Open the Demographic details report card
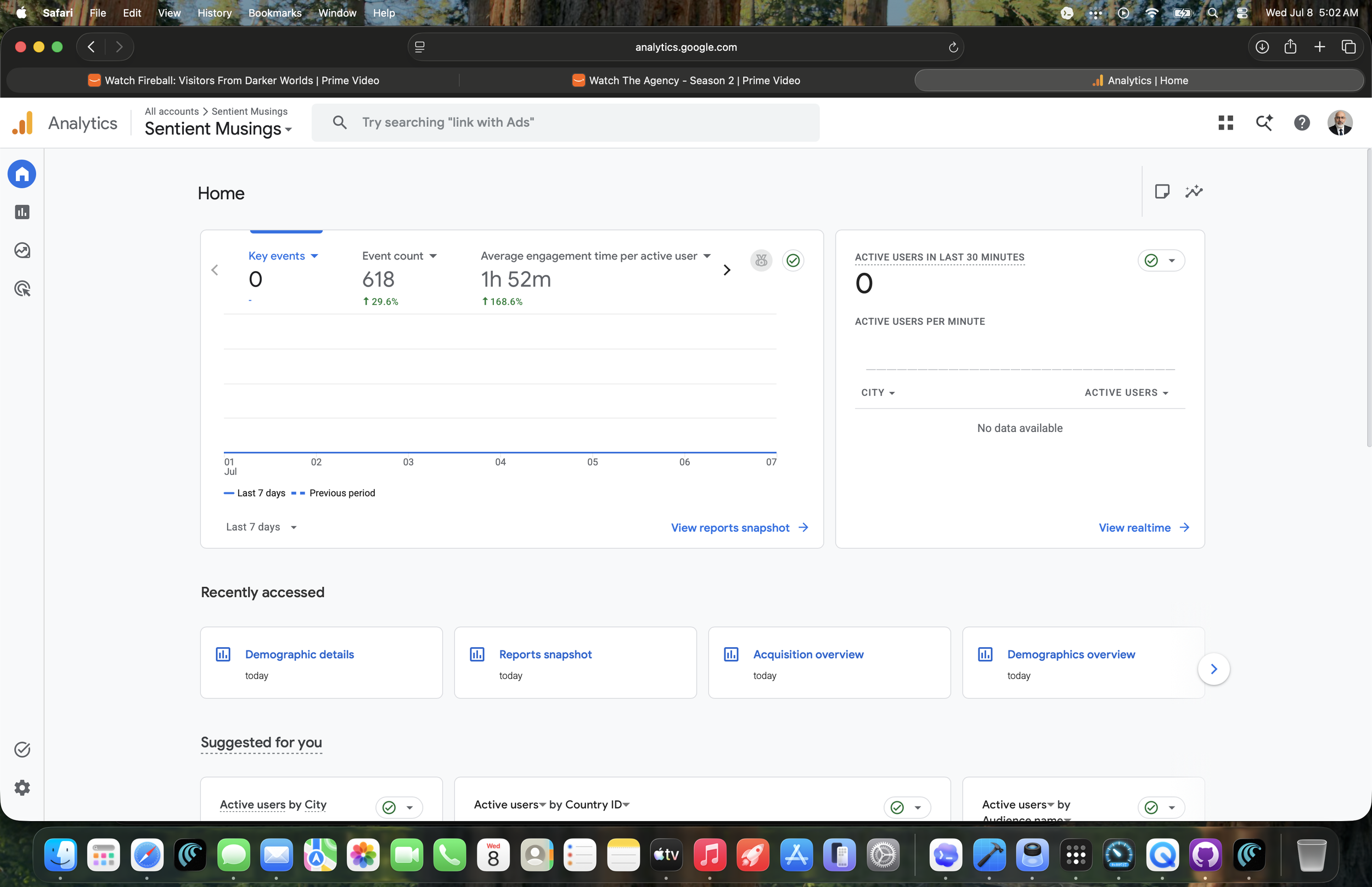Viewport: 1372px width, 887px height. pyautogui.click(x=321, y=663)
